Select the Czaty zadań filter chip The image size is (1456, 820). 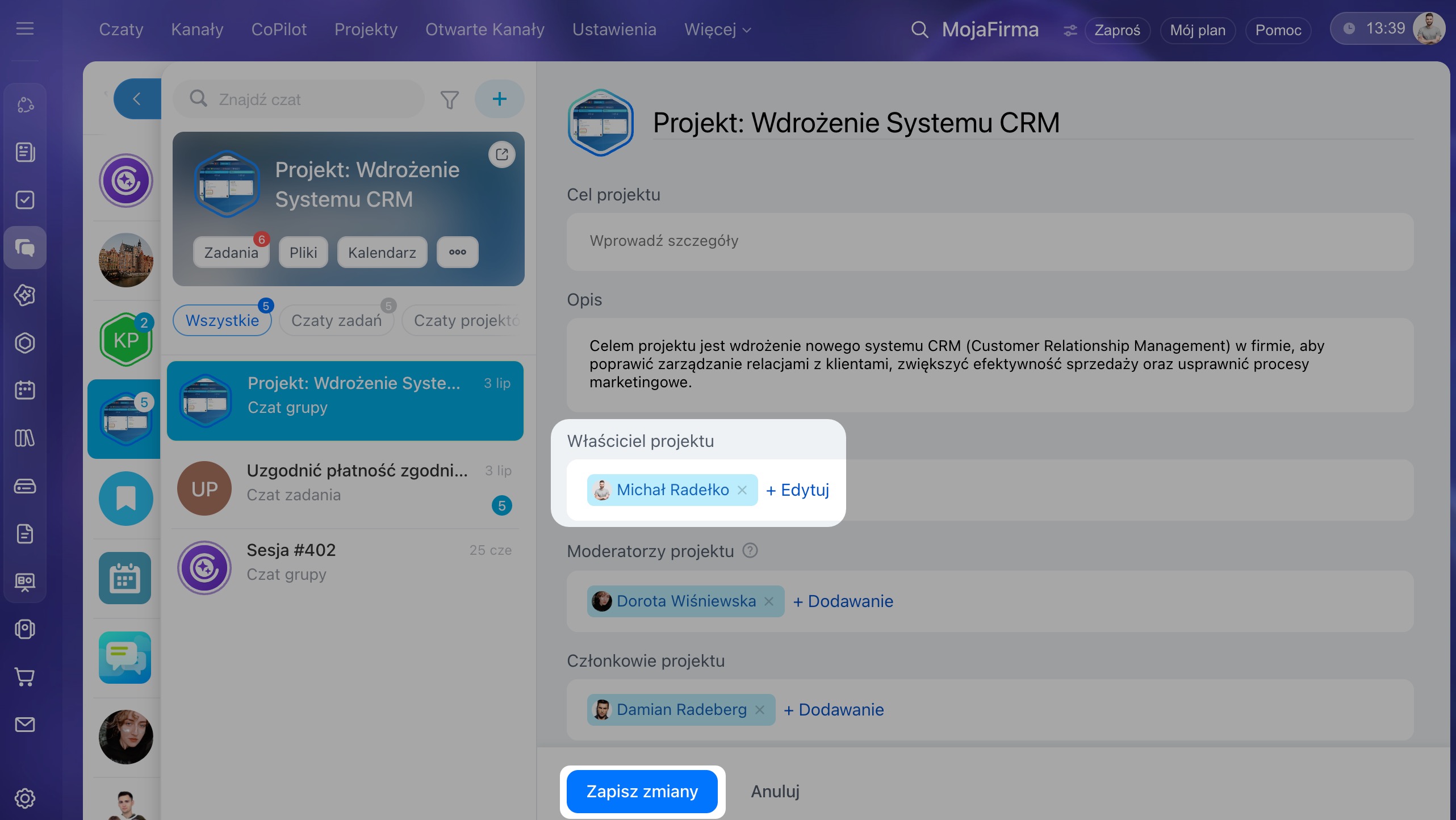point(336,320)
